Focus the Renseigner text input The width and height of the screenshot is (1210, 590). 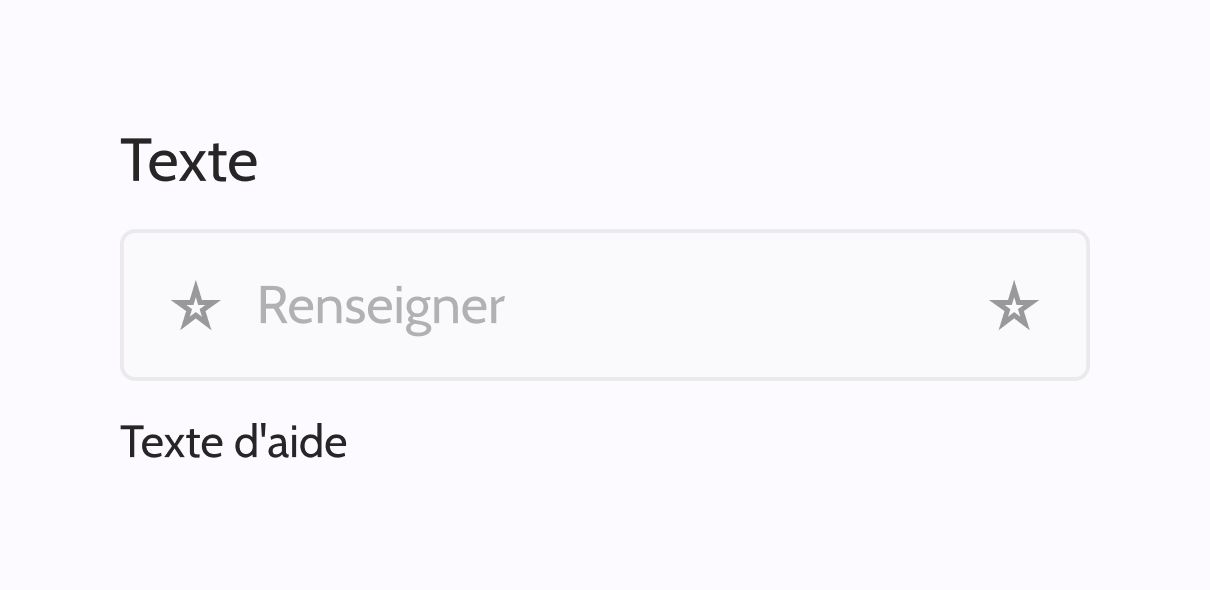600,306
